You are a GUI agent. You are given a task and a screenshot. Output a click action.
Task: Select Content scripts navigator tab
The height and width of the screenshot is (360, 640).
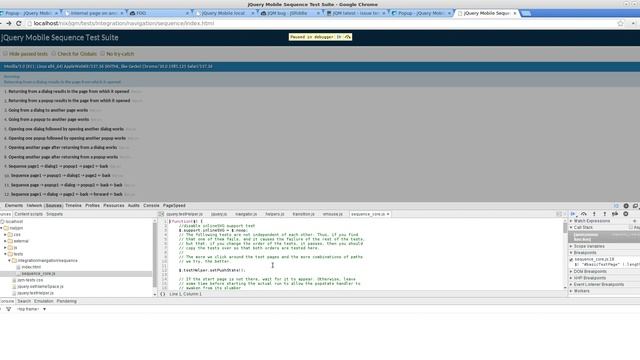(29, 214)
